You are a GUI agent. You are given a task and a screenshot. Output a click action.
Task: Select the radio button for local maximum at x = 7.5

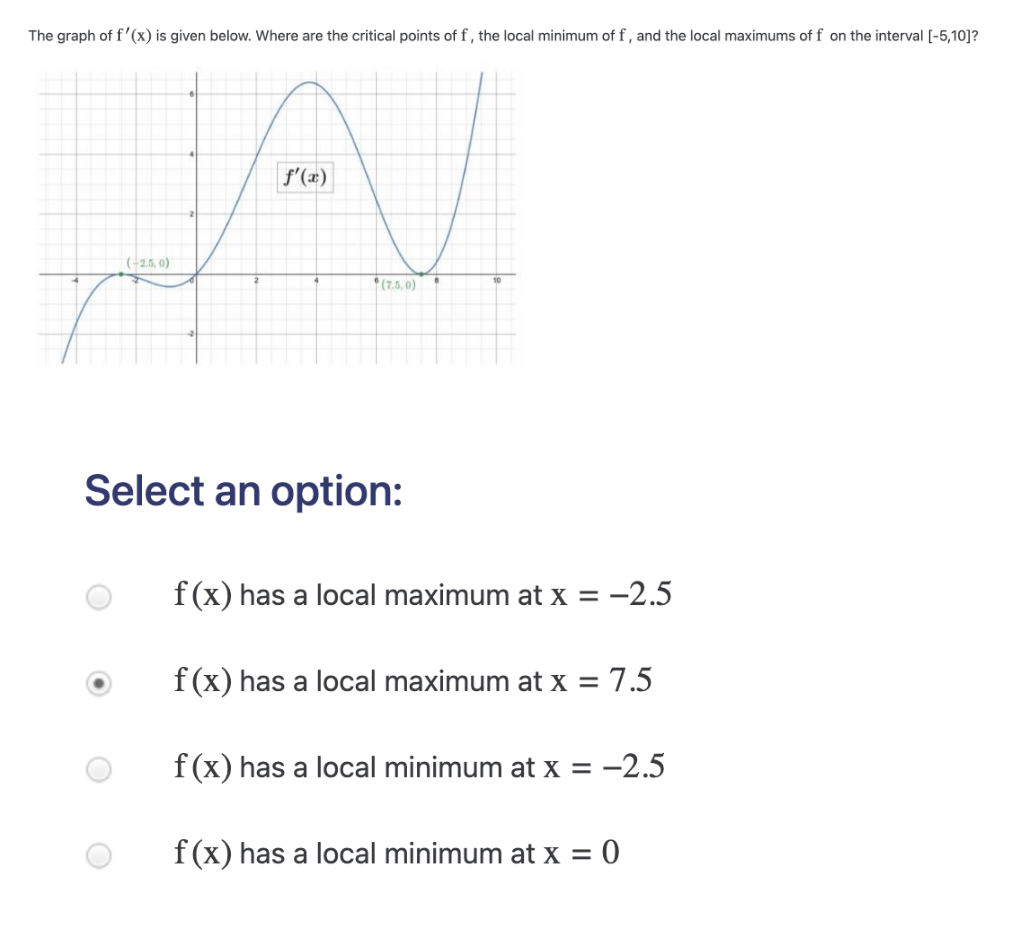(99, 683)
